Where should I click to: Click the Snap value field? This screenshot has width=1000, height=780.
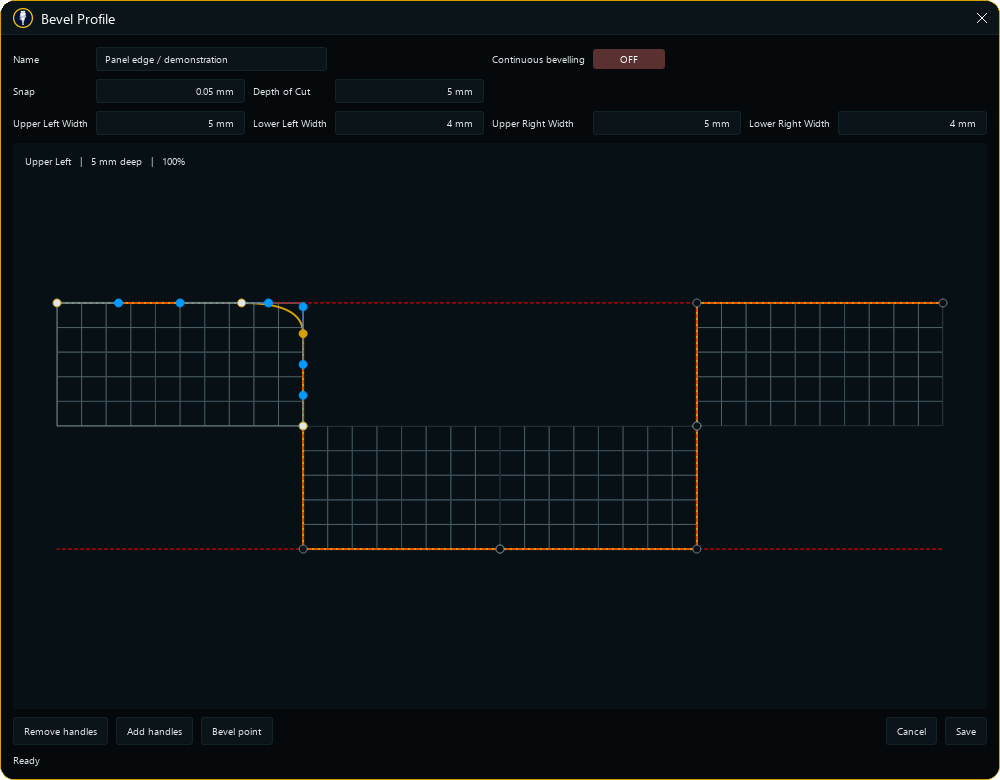[170, 91]
